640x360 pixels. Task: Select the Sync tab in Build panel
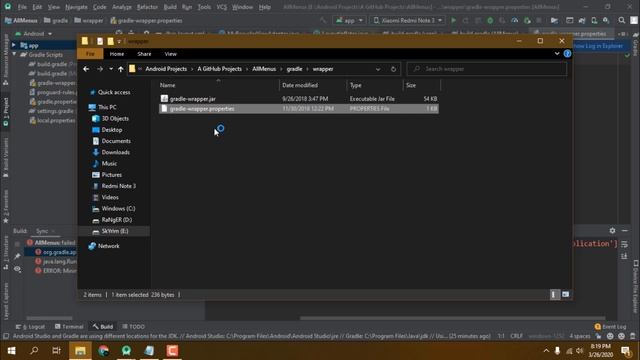42,231
